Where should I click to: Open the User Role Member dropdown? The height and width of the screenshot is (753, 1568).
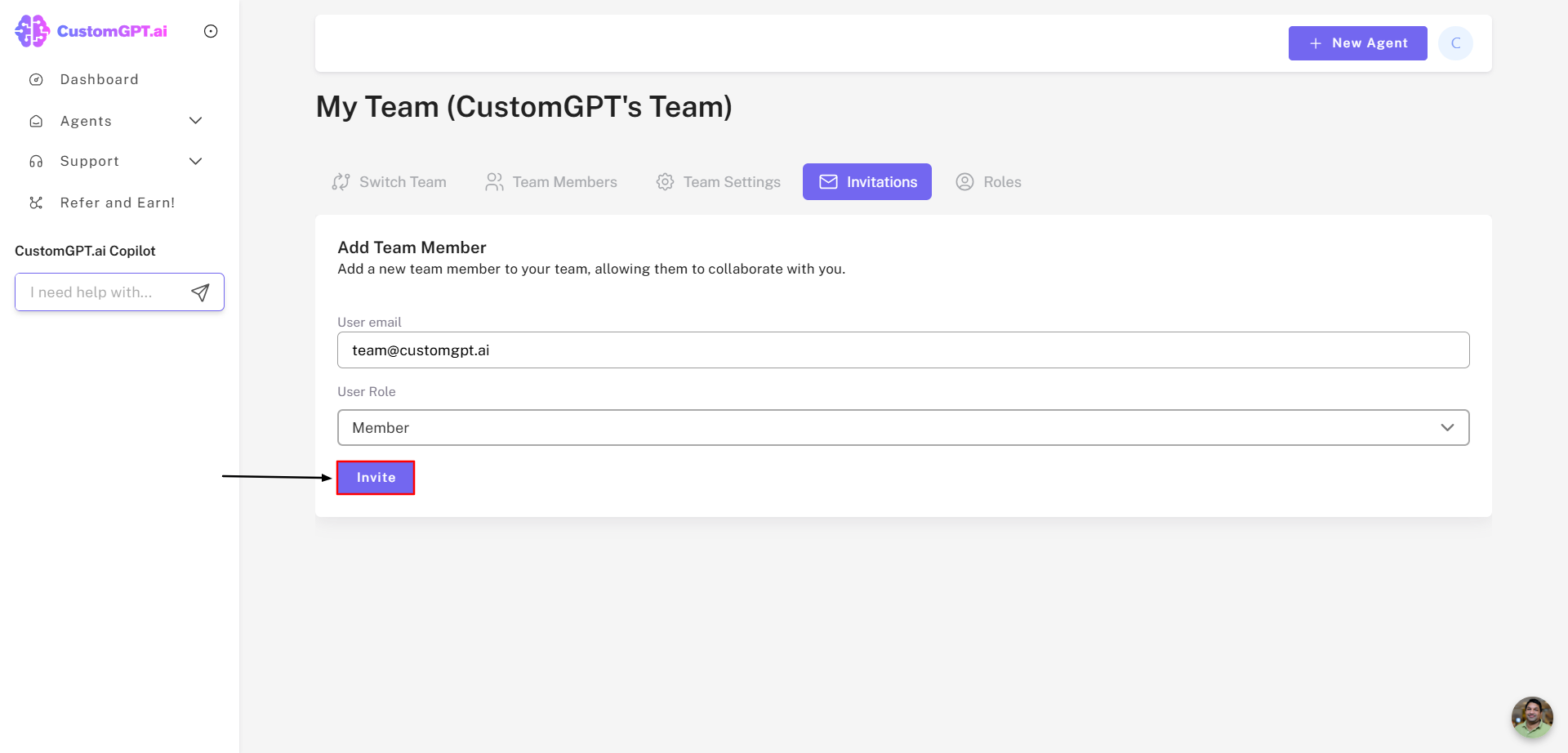903,428
